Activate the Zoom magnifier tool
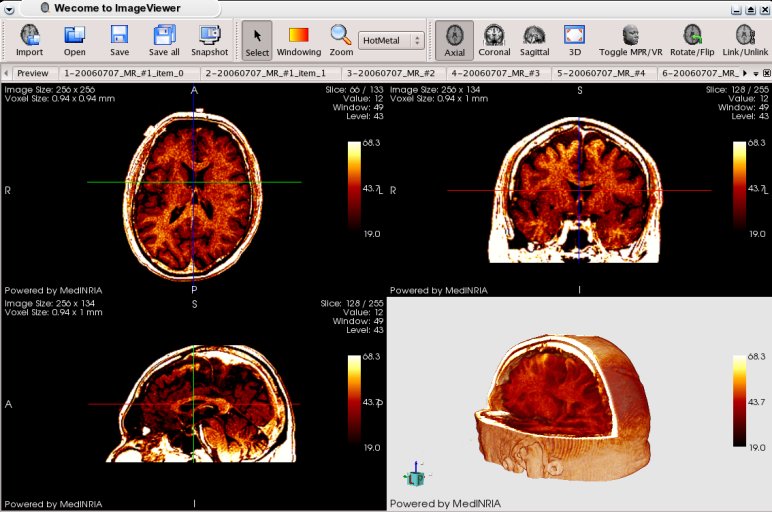 click(x=341, y=40)
